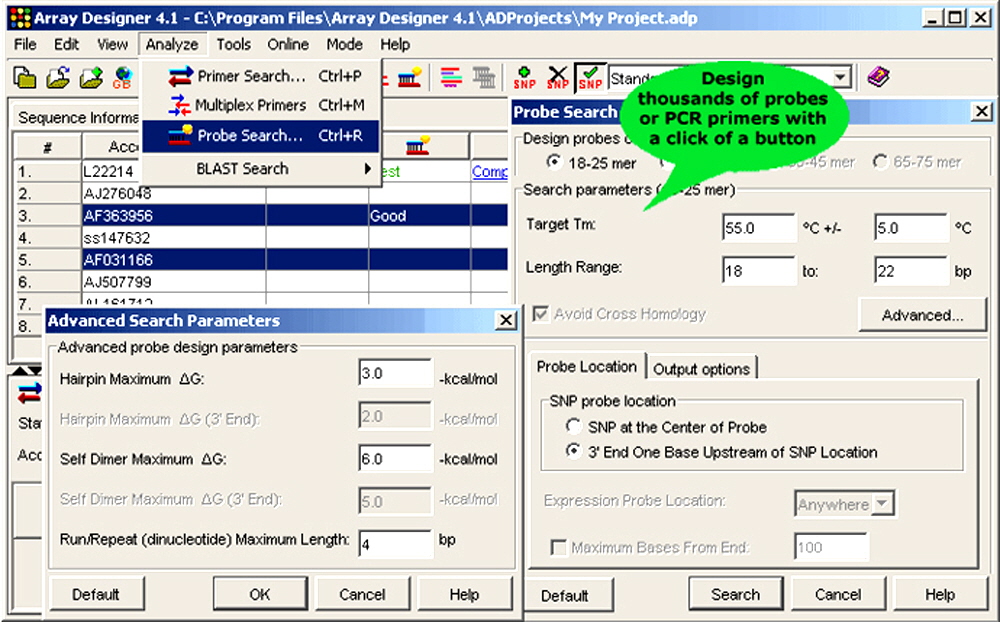The width and height of the screenshot is (1000, 622).
Task: Switch to the Probe Location tab
Action: click(587, 367)
